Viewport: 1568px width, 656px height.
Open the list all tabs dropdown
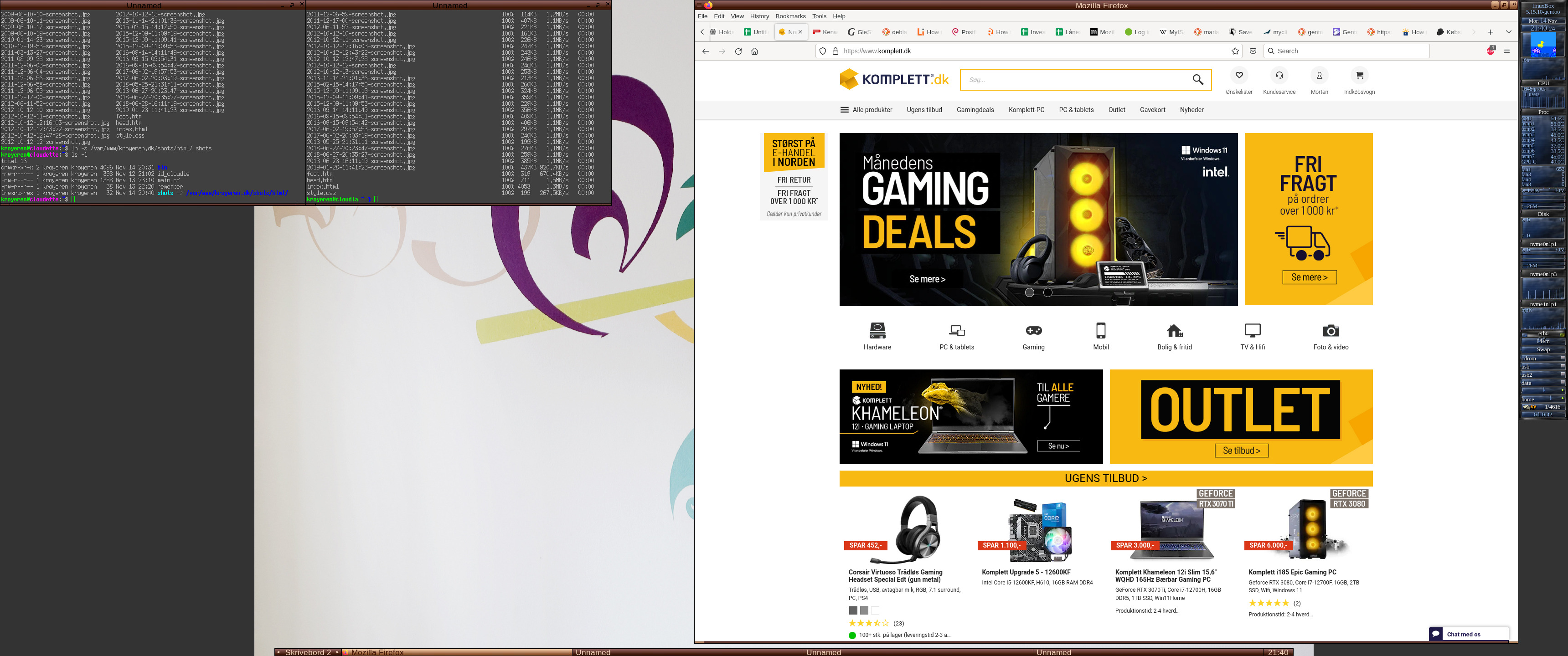tap(1508, 32)
